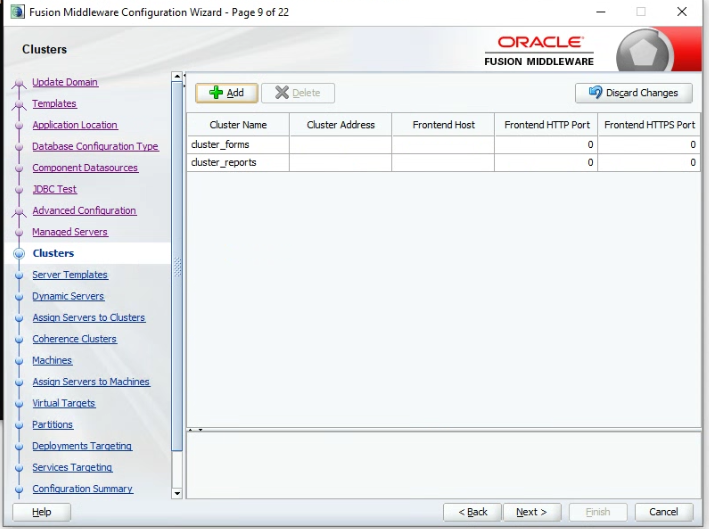
Task: Open Assign Servers to Clusters step
Action: [x=89, y=317]
